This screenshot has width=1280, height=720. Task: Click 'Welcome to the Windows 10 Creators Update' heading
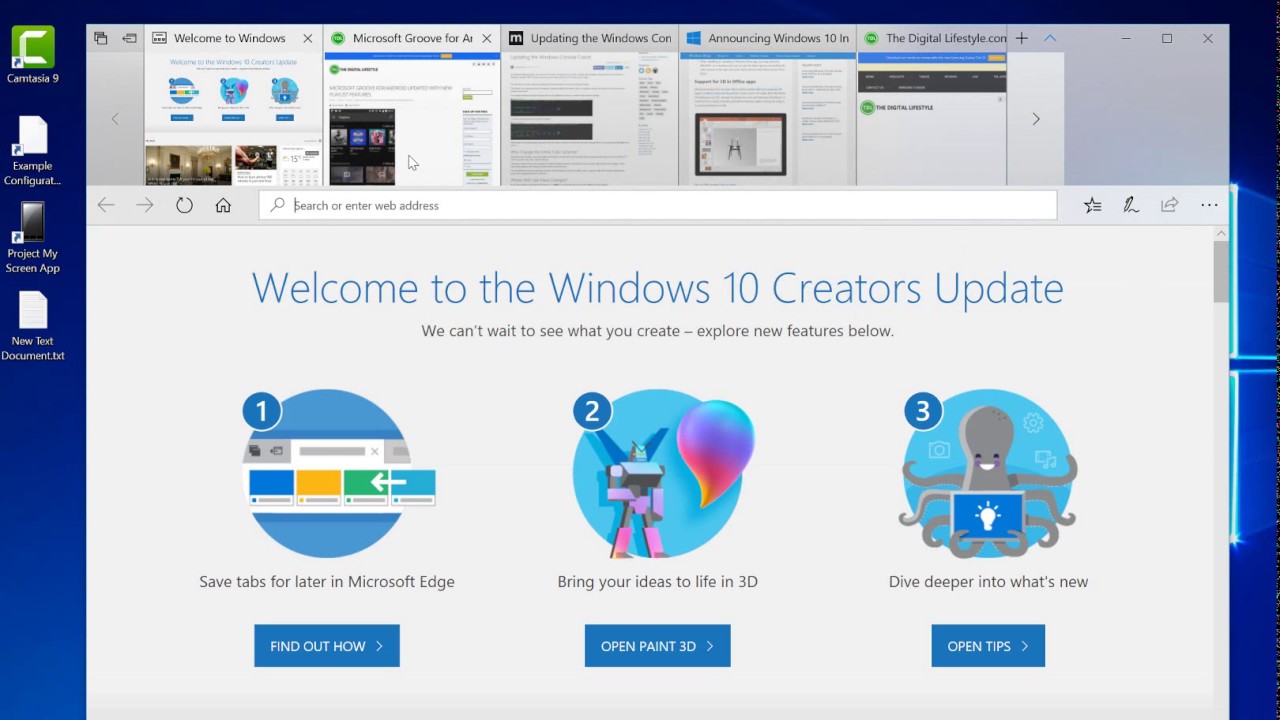[x=657, y=288]
